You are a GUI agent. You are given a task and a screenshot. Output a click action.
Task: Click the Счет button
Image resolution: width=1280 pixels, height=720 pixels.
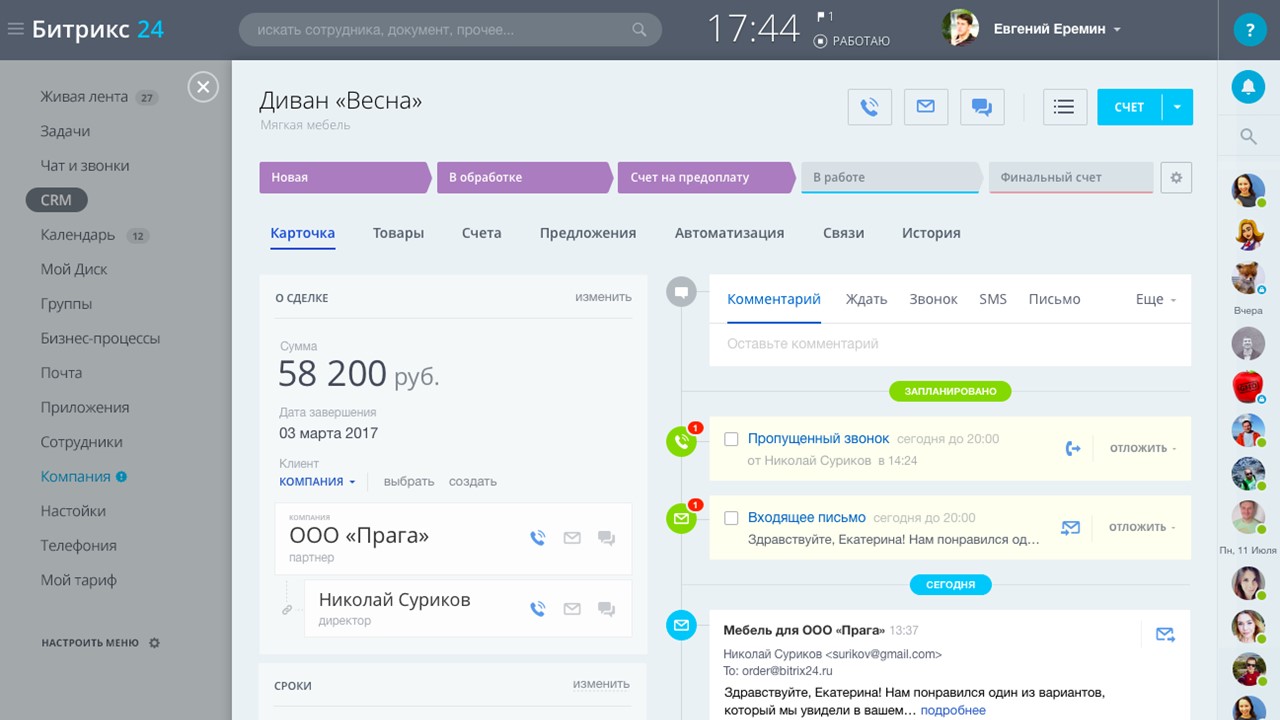coord(1129,107)
